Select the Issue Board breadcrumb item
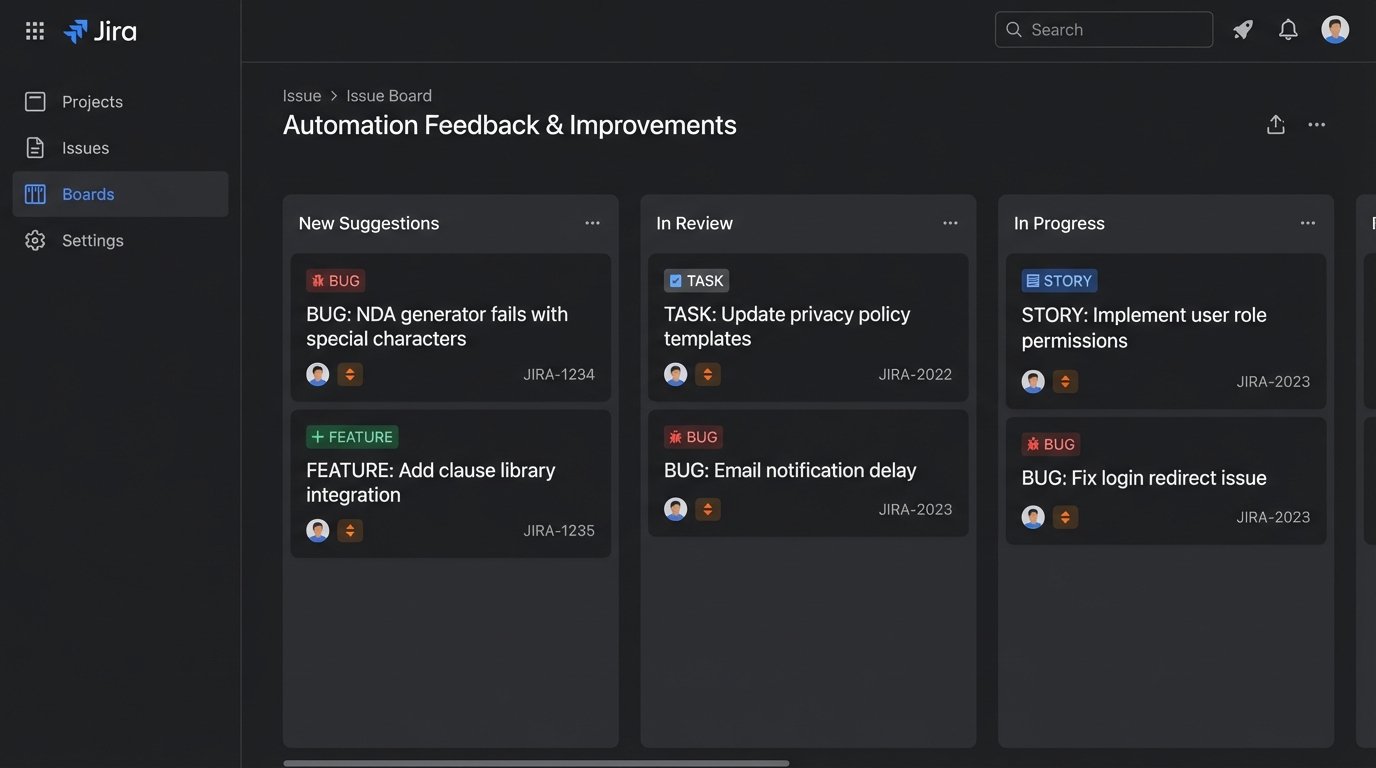 (x=389, y=95)
